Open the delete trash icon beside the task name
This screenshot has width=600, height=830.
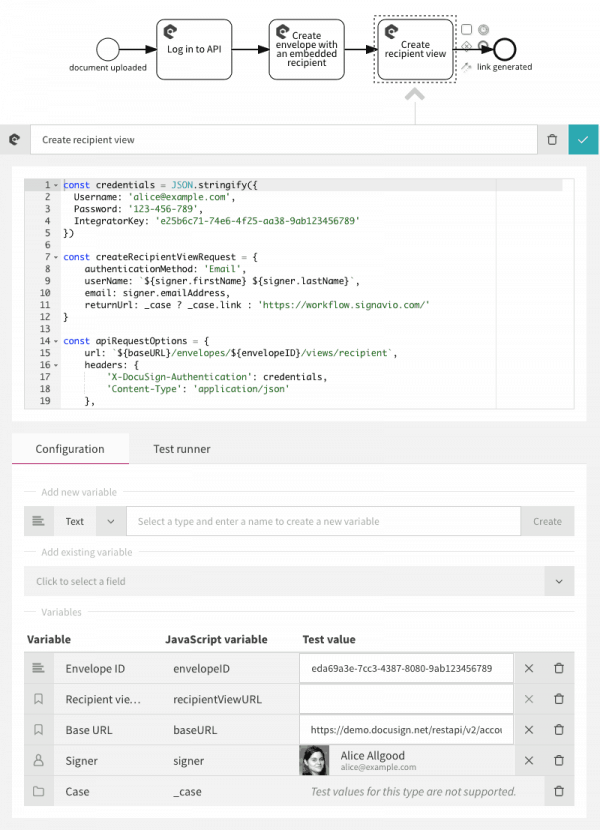tap(552, 139)
